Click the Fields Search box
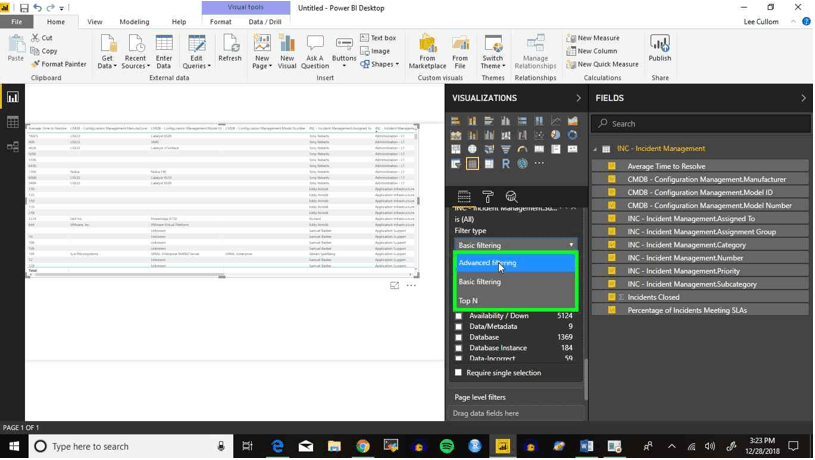This screenshot has height=460, width=815. [x=701, y=124]
